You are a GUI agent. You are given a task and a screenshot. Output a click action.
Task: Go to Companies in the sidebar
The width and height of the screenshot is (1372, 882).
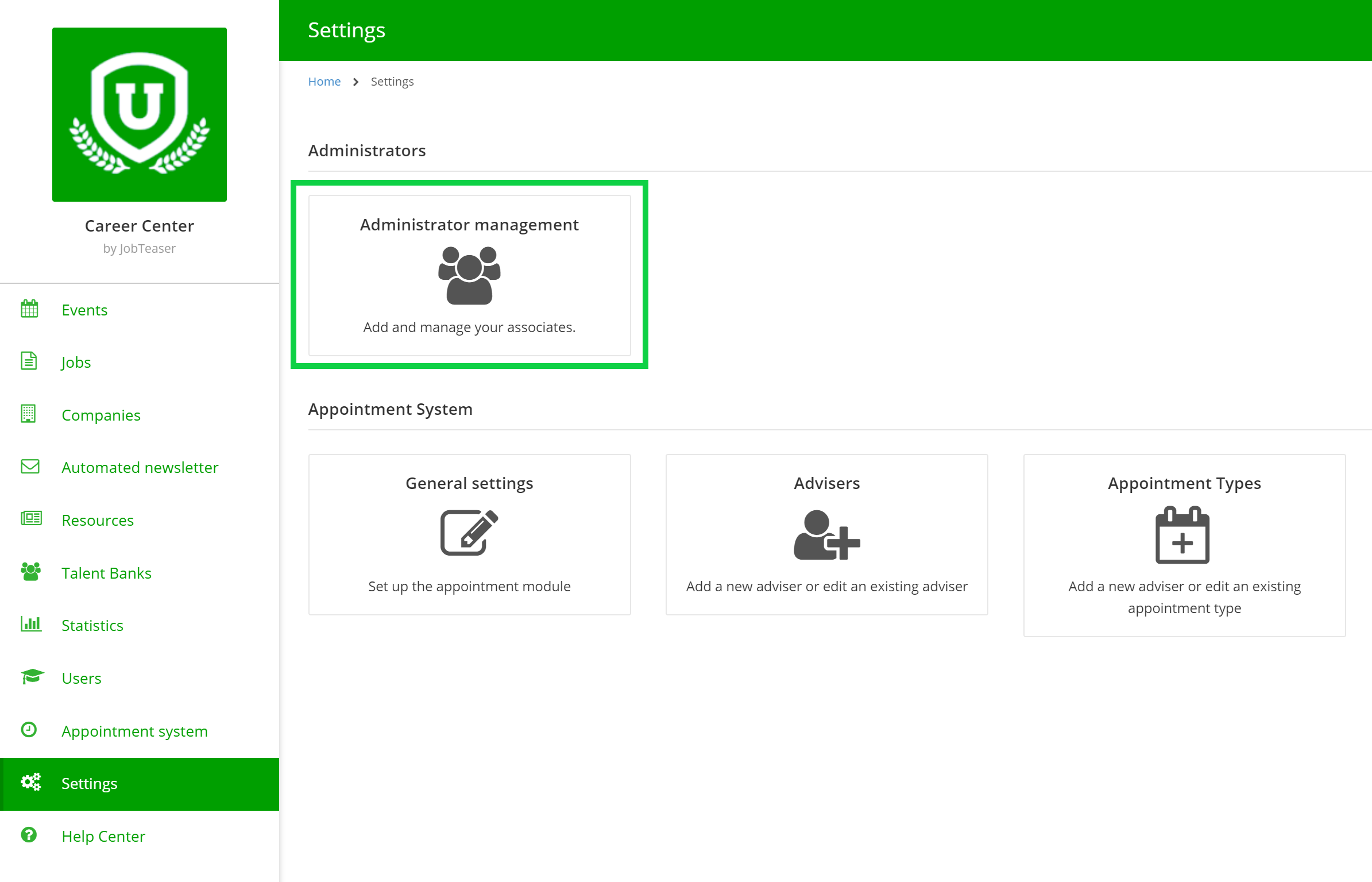pos(140,415)
